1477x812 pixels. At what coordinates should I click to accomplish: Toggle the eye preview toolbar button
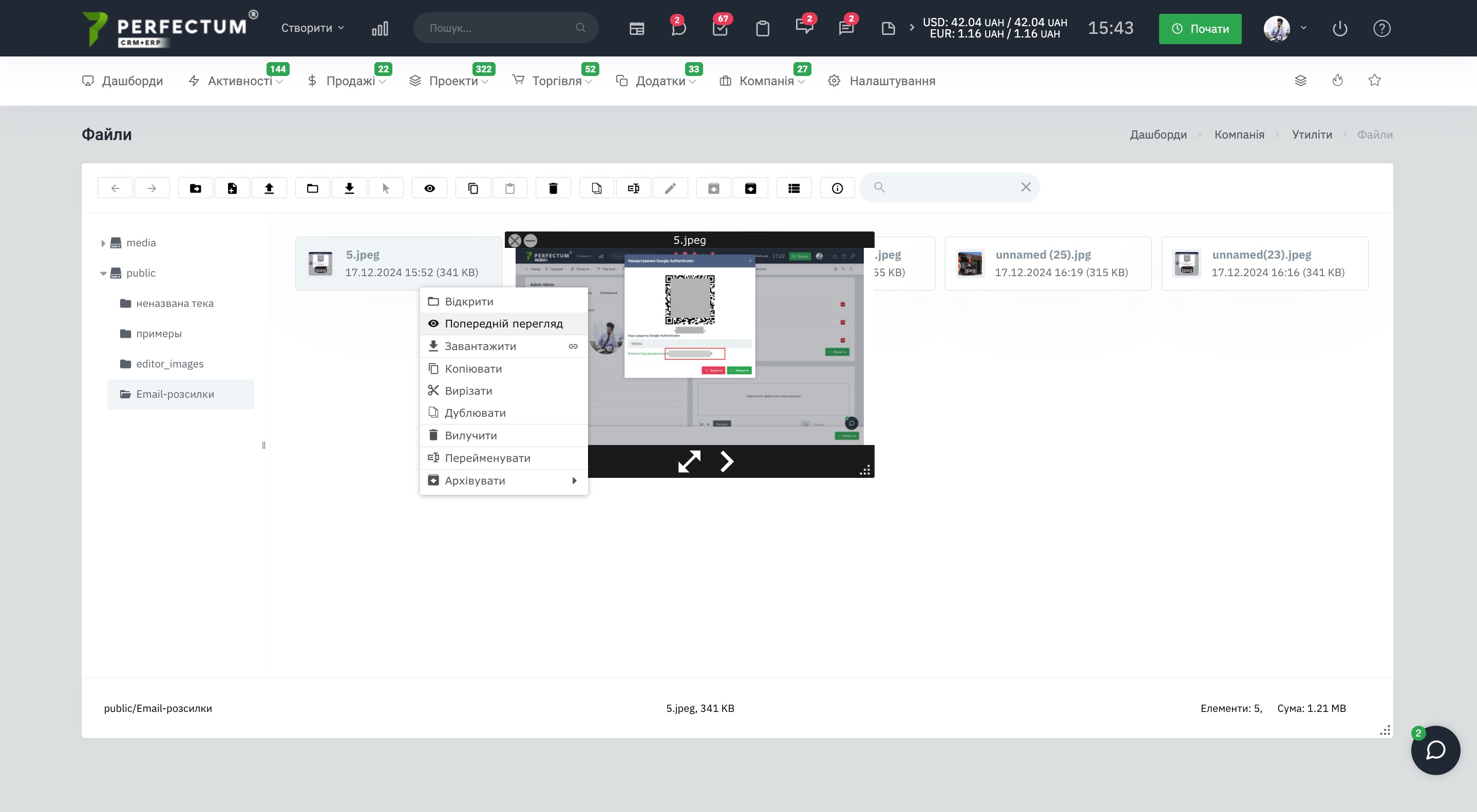(429, 188)
